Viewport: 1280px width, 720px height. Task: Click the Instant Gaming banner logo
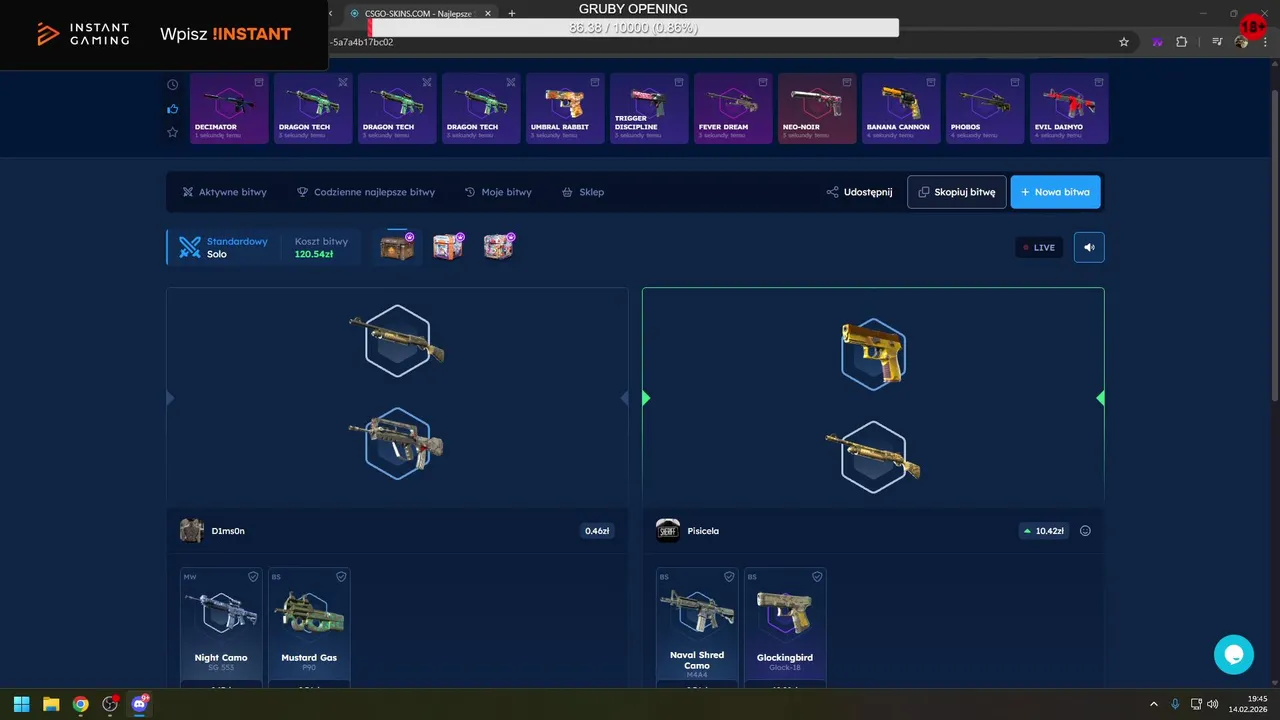coord(84,34)
